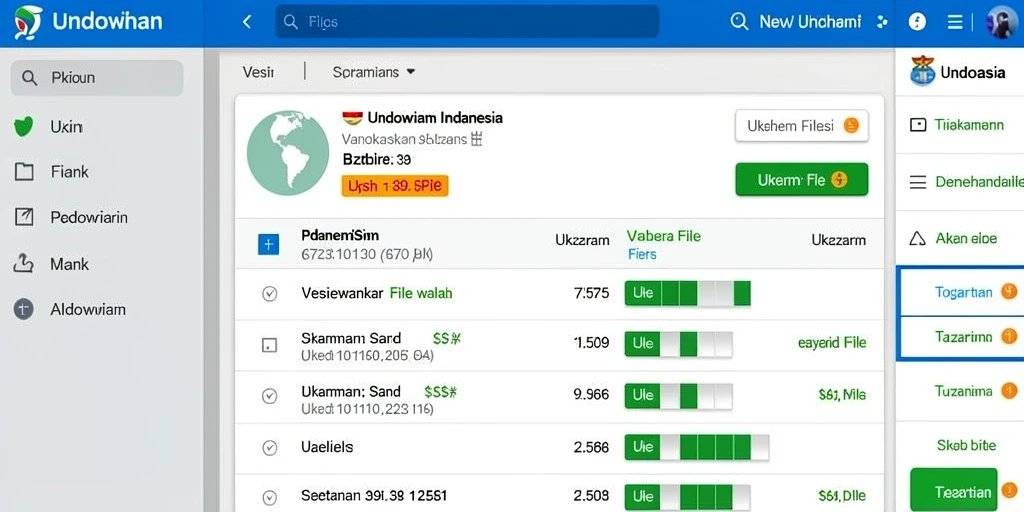Open Tiiakamann in the right panel
1024x512 pixels.
tap(969, 125)
